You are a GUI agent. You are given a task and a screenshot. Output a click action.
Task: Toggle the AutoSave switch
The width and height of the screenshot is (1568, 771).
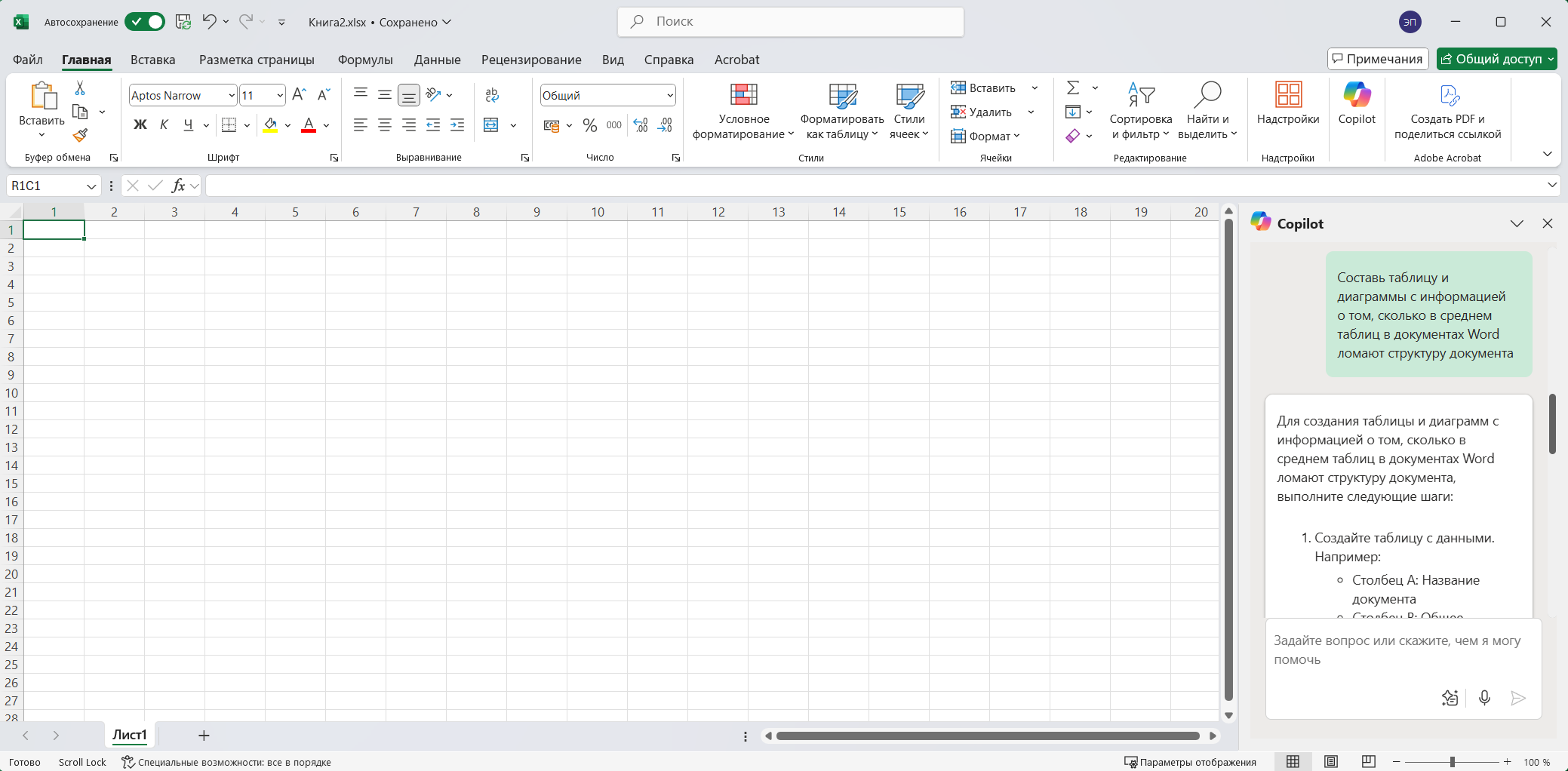coord(145,22)
